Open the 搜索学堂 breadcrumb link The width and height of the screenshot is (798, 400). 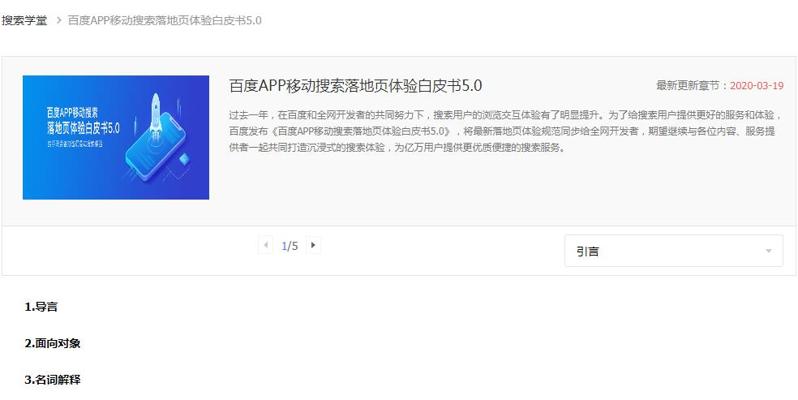pos(24,21)
